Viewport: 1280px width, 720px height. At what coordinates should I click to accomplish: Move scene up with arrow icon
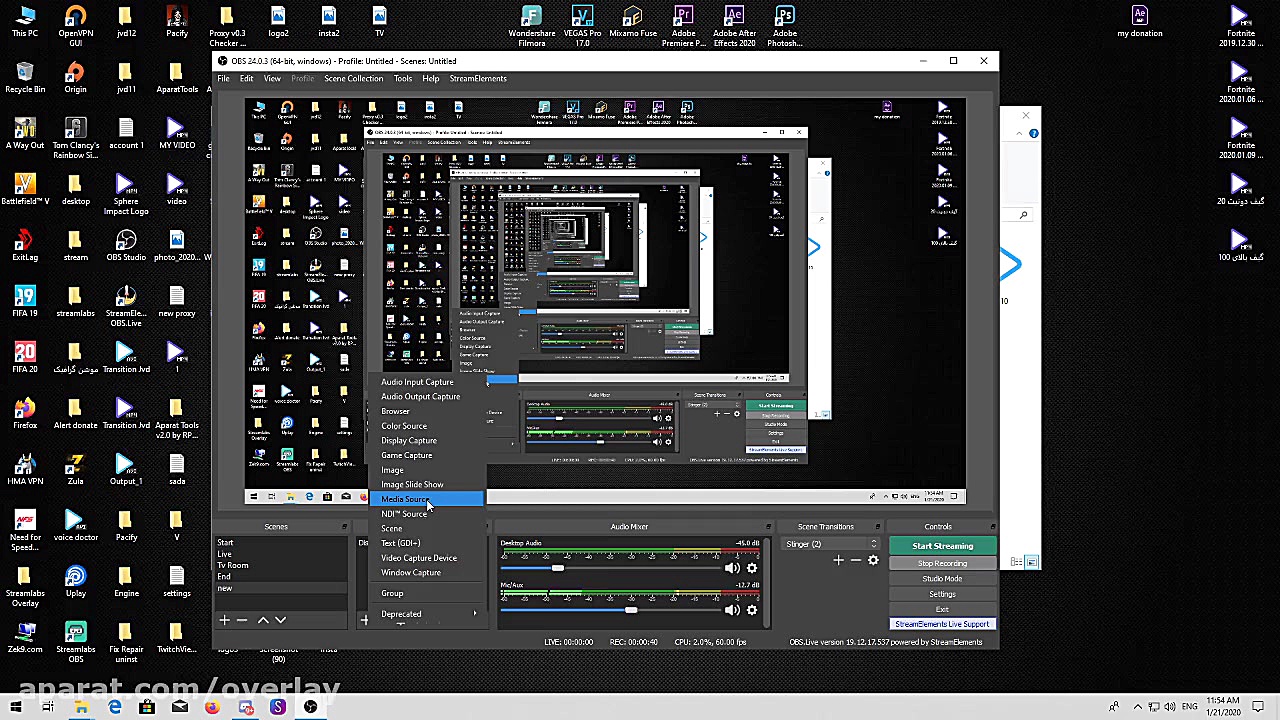(x=263, y=620)
